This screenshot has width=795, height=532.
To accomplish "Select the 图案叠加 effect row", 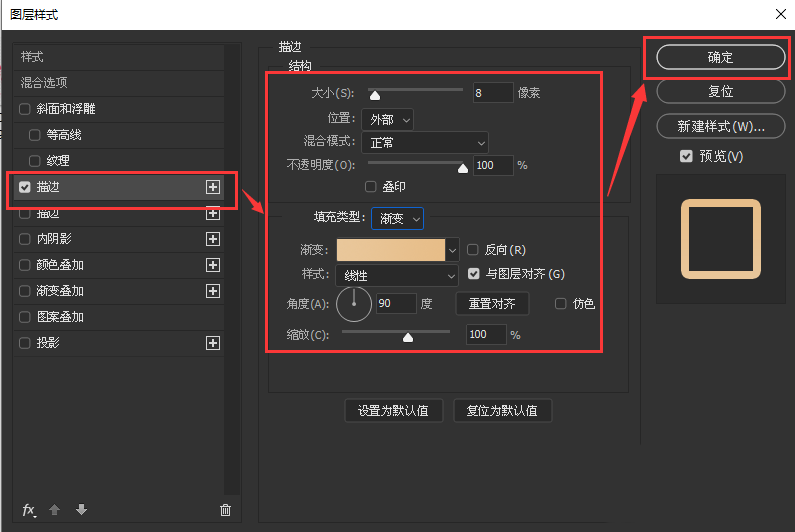I will 119,317.
